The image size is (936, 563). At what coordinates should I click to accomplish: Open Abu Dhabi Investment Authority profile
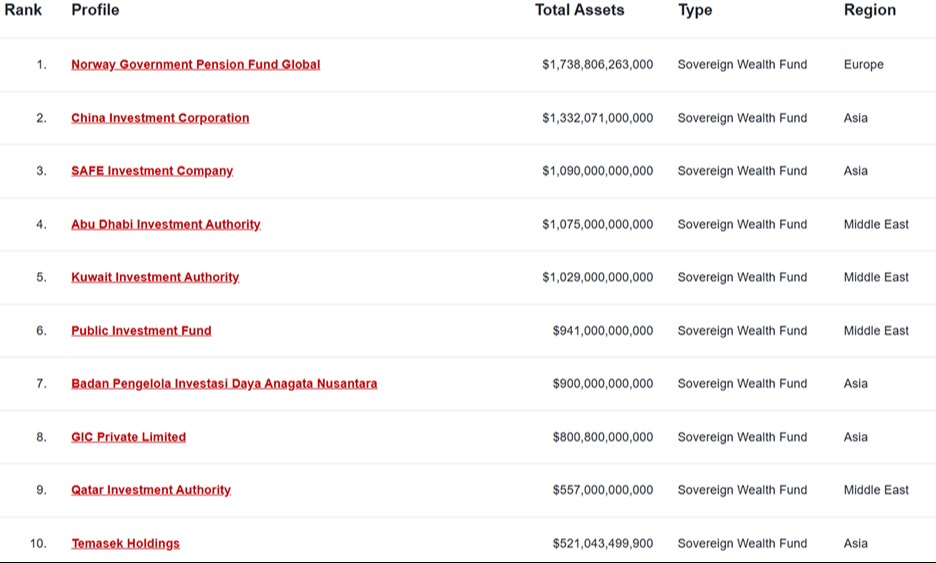(x=166, y=224)
